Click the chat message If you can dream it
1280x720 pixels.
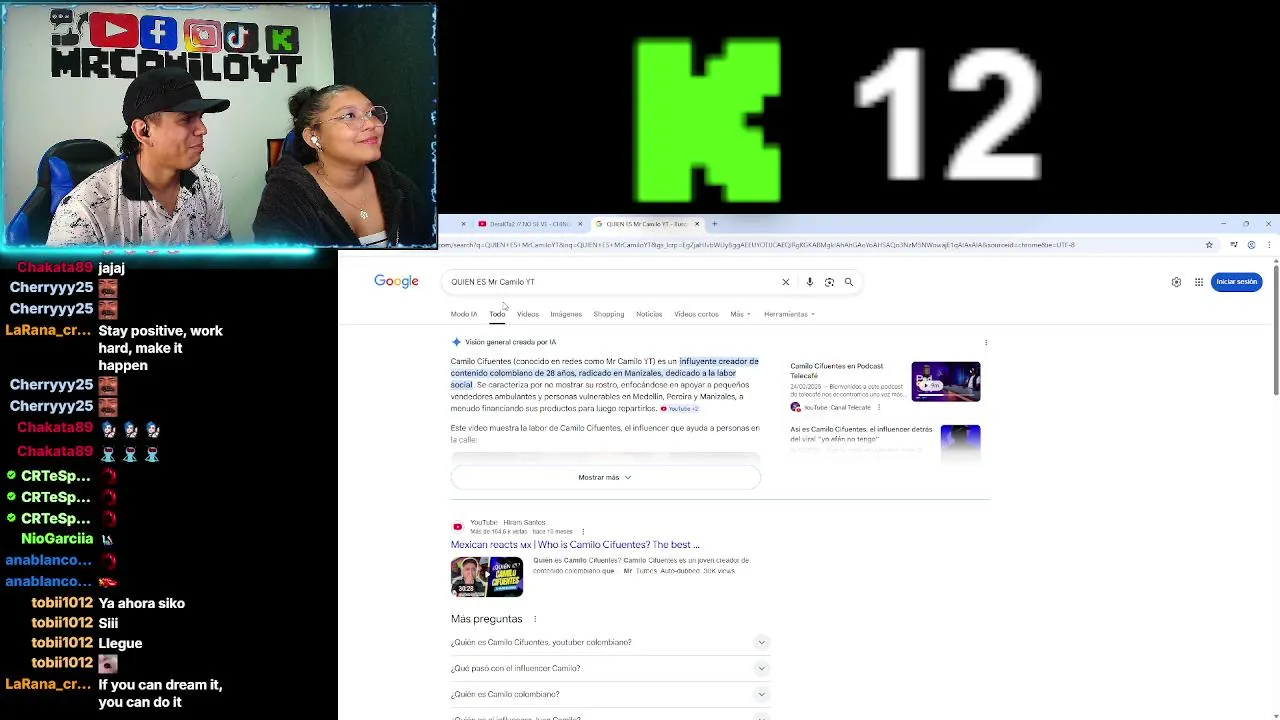click(160, 694)
